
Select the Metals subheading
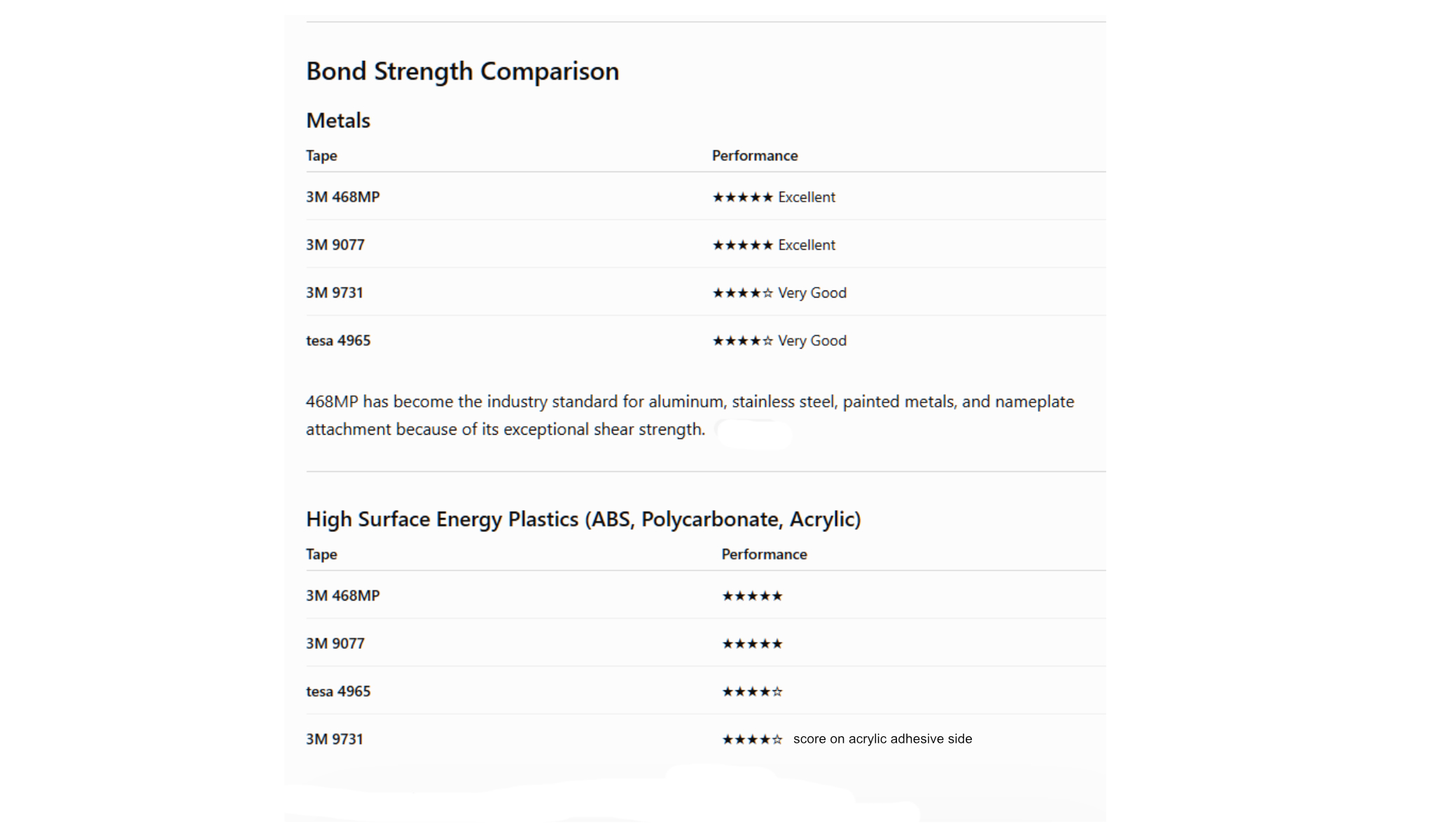pos(338,120)
